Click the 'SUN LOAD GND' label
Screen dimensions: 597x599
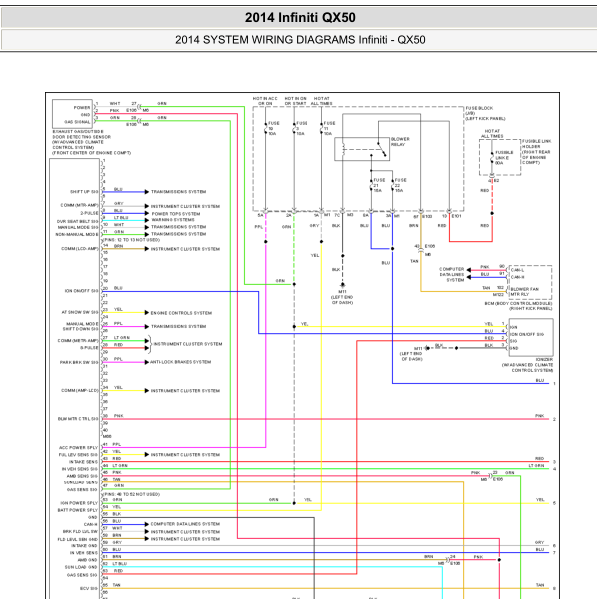point(81,567)
